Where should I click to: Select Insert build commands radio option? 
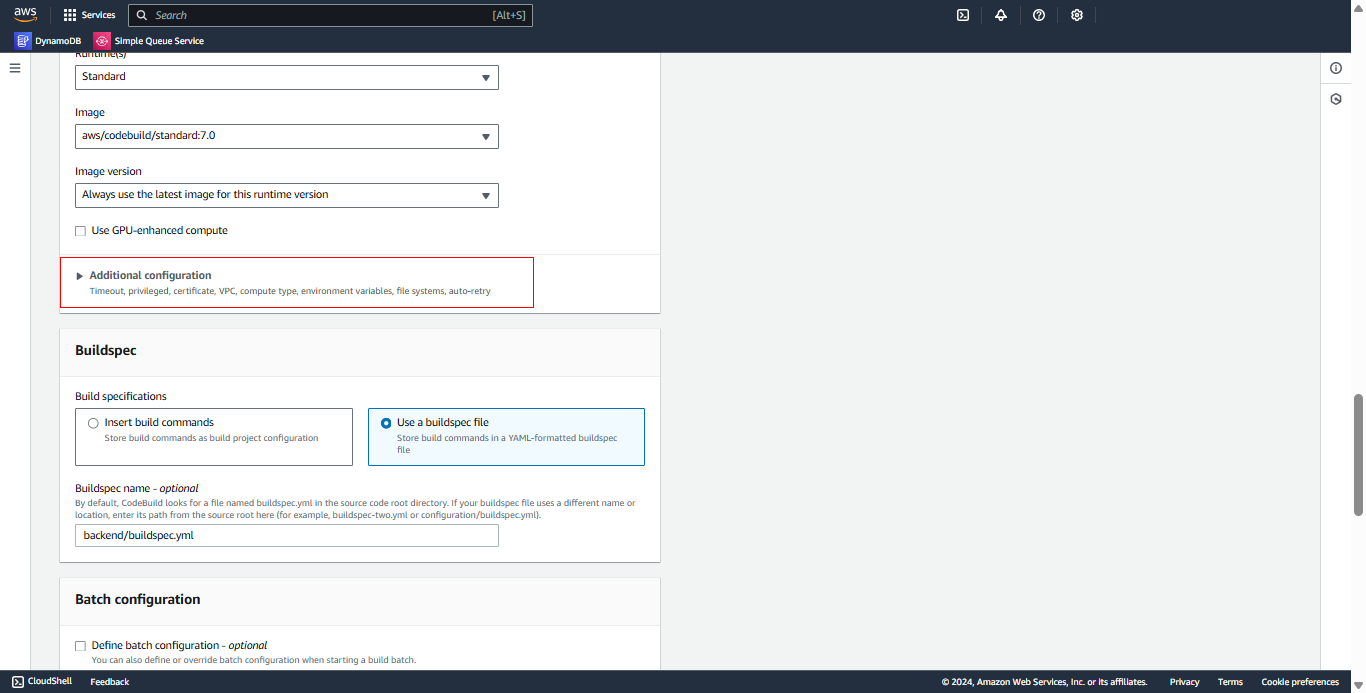(x=94, y=423)
